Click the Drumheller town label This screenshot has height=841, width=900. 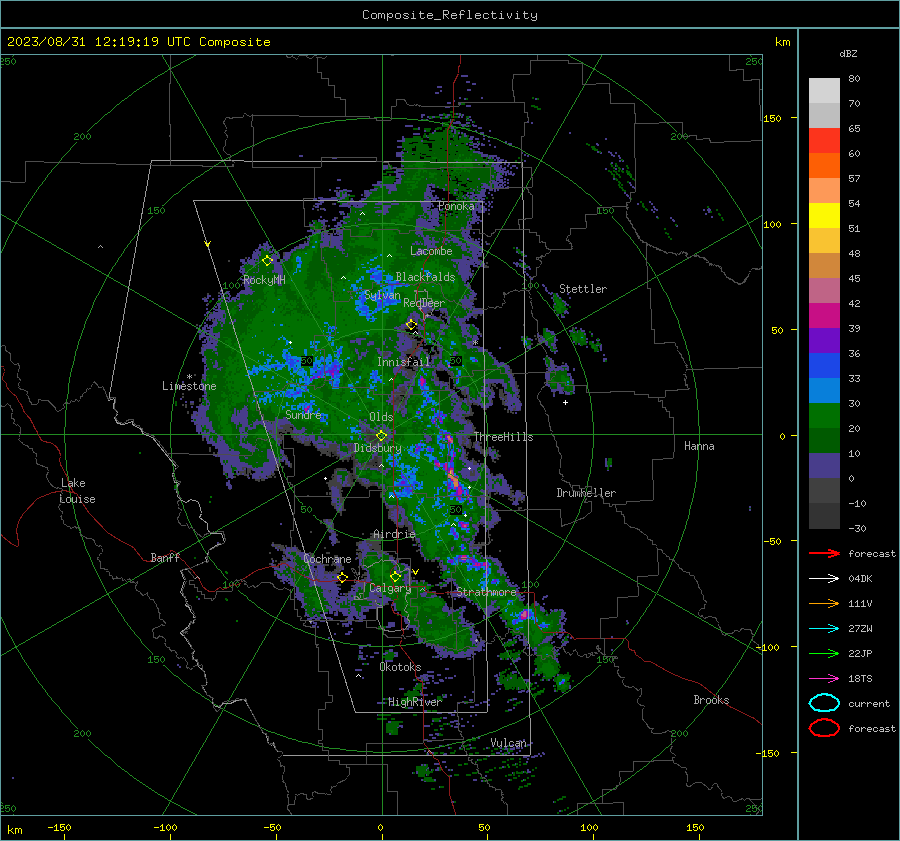pyautogui.click(x=586, y=493)
